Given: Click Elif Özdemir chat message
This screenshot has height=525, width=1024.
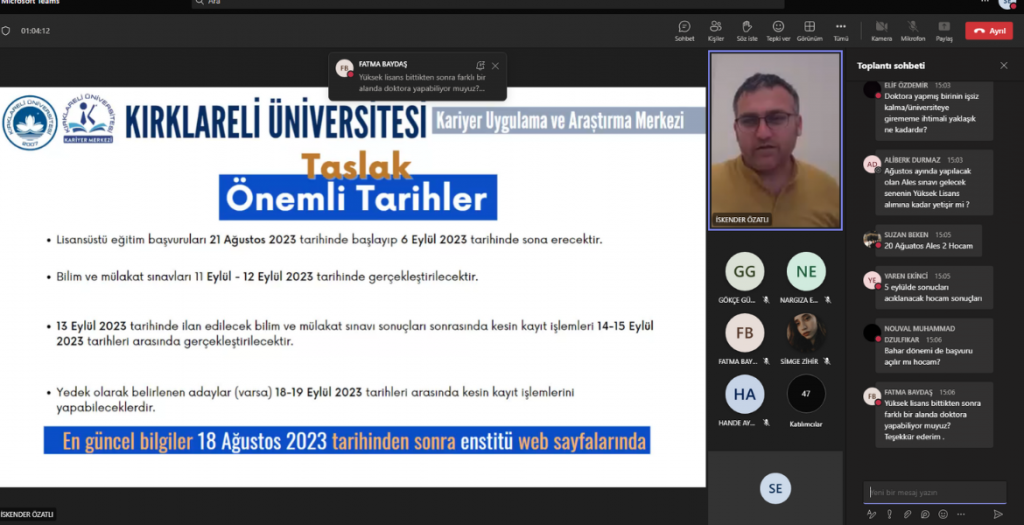Looking at the screenshot, I should point(936,113).
